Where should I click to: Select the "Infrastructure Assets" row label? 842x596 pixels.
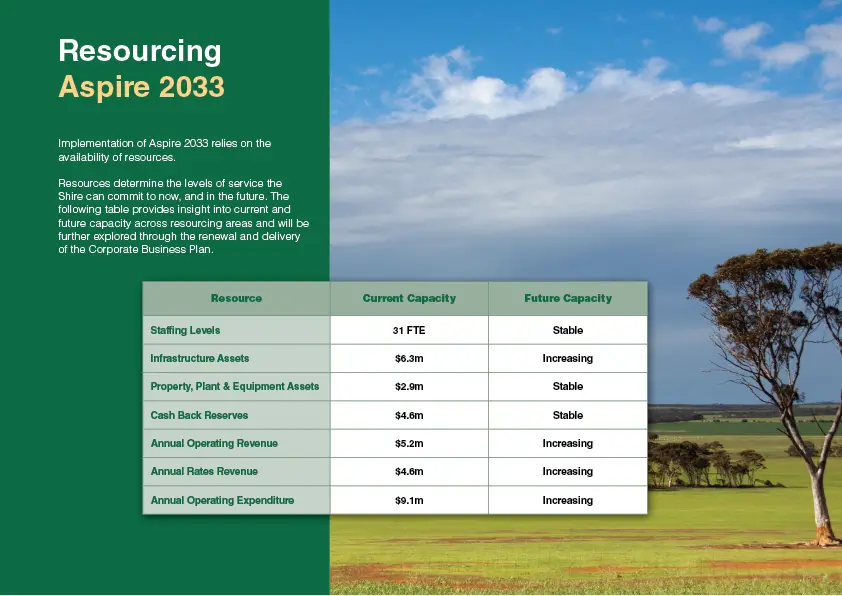point(200,358)
